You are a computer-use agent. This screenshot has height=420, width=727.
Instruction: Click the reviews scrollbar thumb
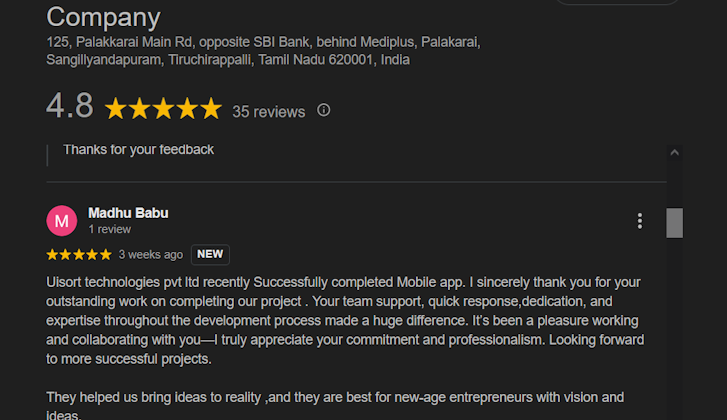[x=674, y=222]
